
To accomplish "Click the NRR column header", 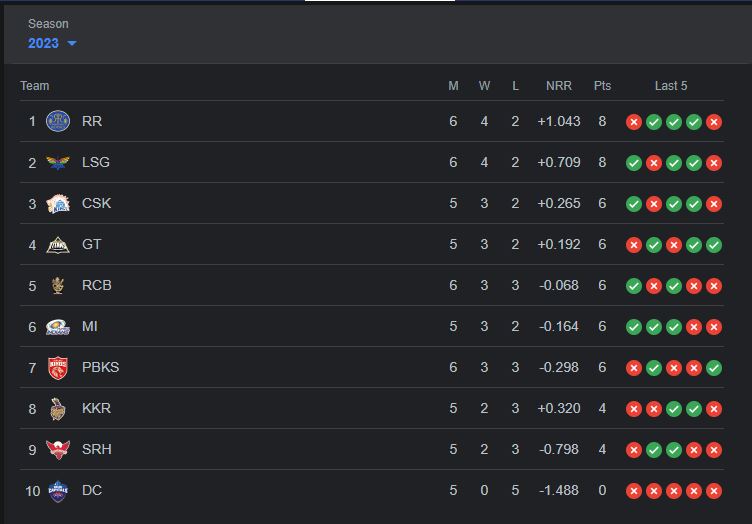I will 558,86.
